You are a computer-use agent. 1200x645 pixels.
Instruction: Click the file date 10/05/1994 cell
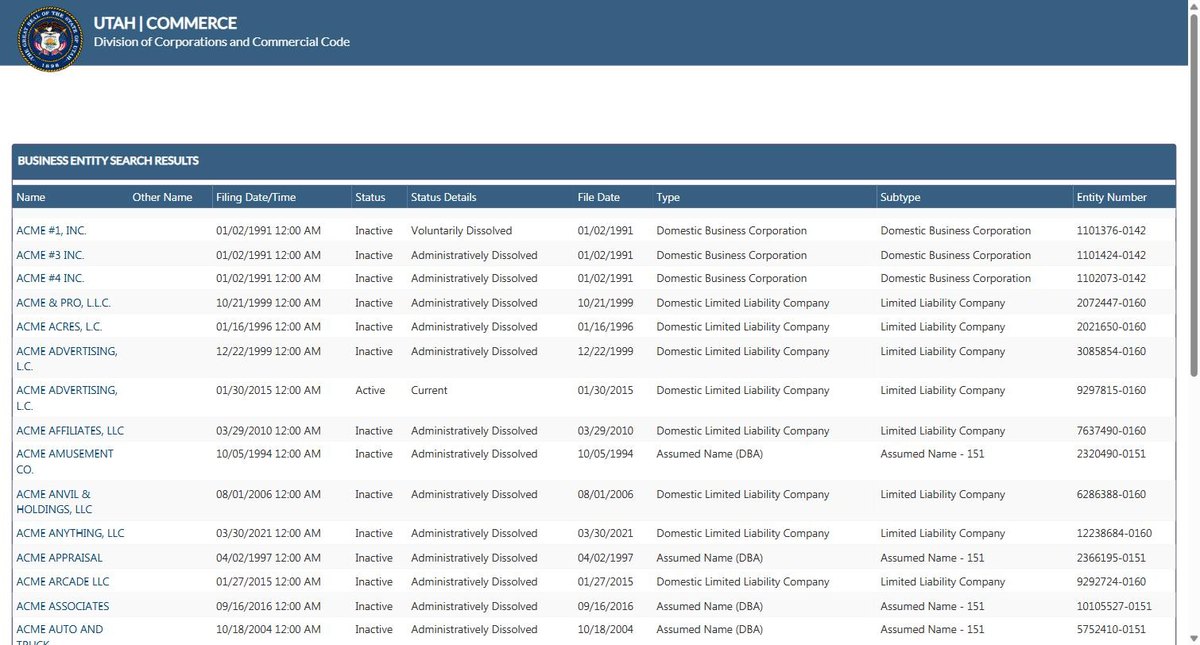605,453
